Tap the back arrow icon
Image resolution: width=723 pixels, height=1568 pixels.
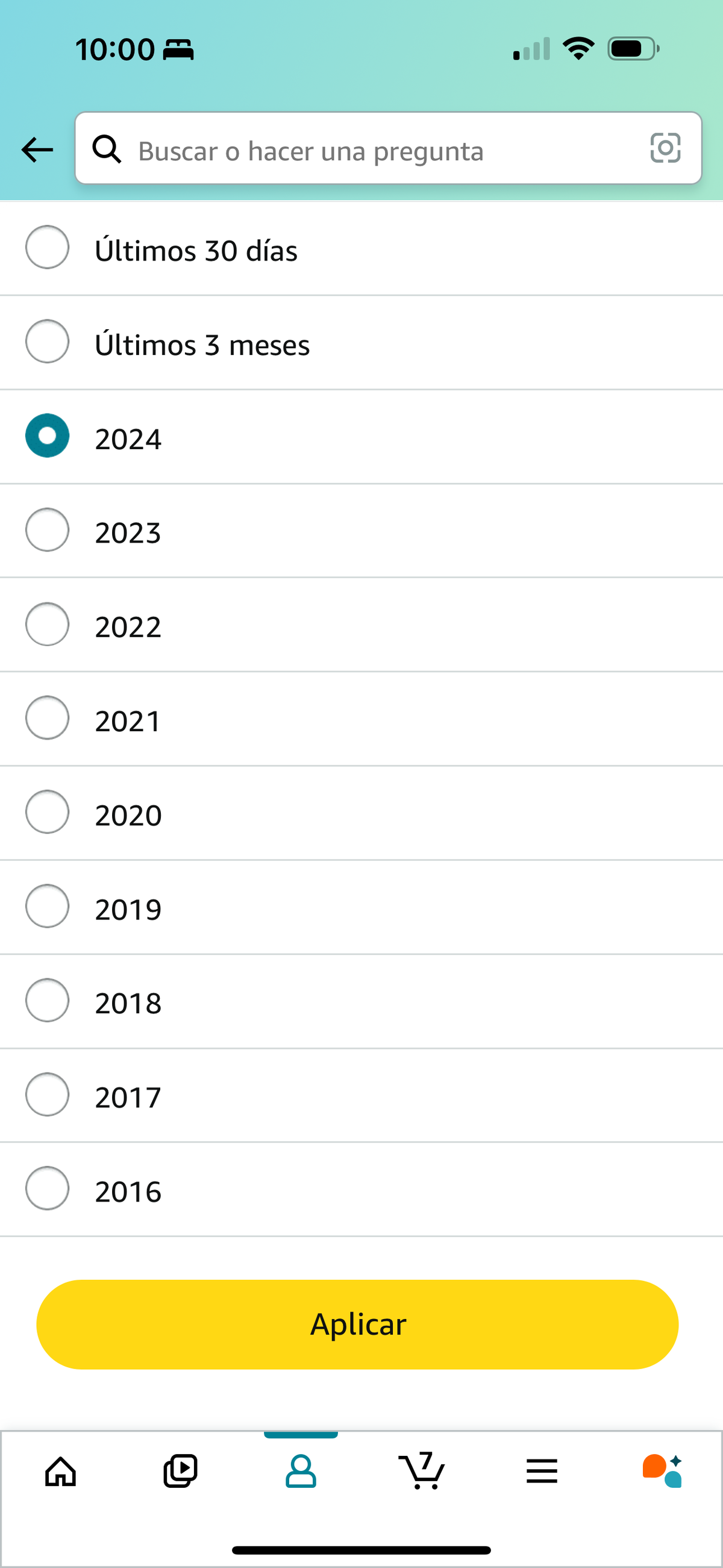(x=37, y=149)
